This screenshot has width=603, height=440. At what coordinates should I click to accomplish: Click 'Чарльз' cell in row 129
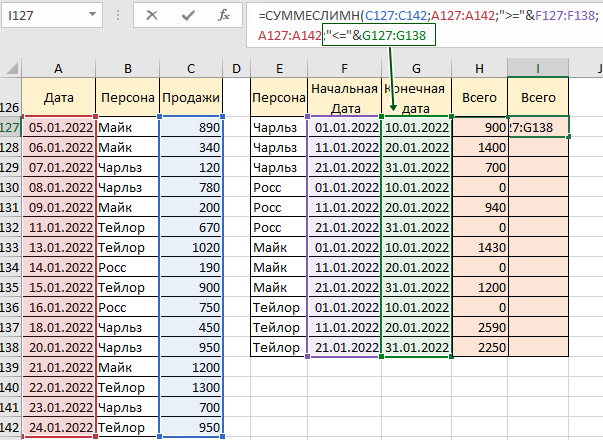click(128, 168)
